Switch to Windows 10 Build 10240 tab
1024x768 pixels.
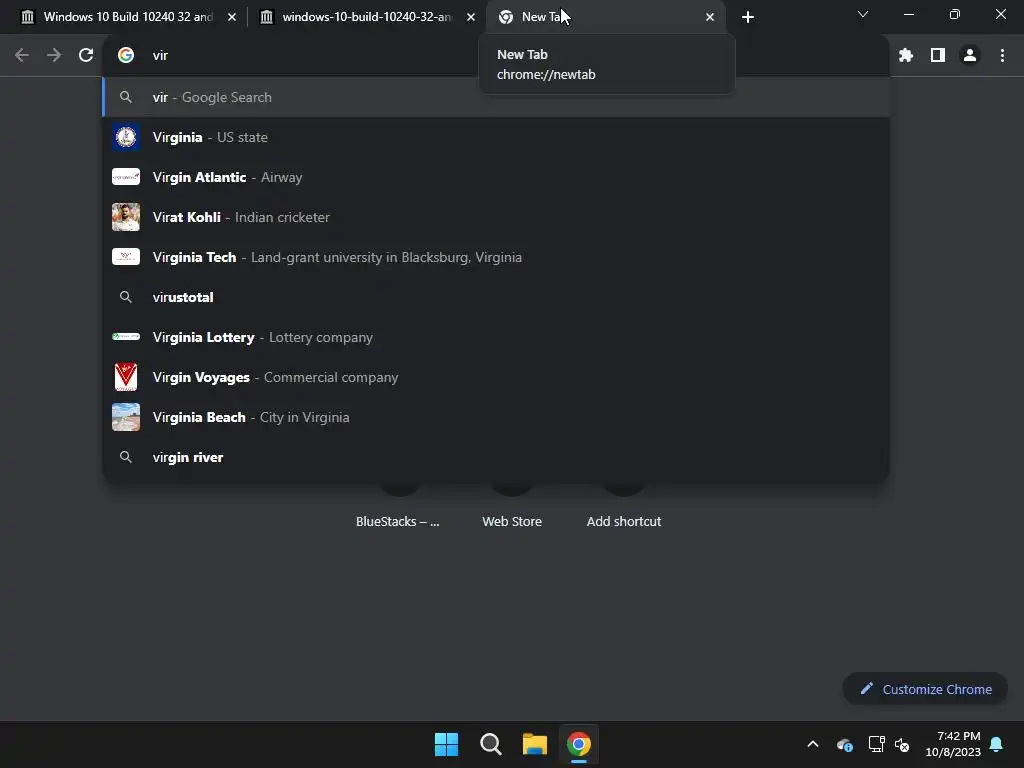tap(126, 17)
